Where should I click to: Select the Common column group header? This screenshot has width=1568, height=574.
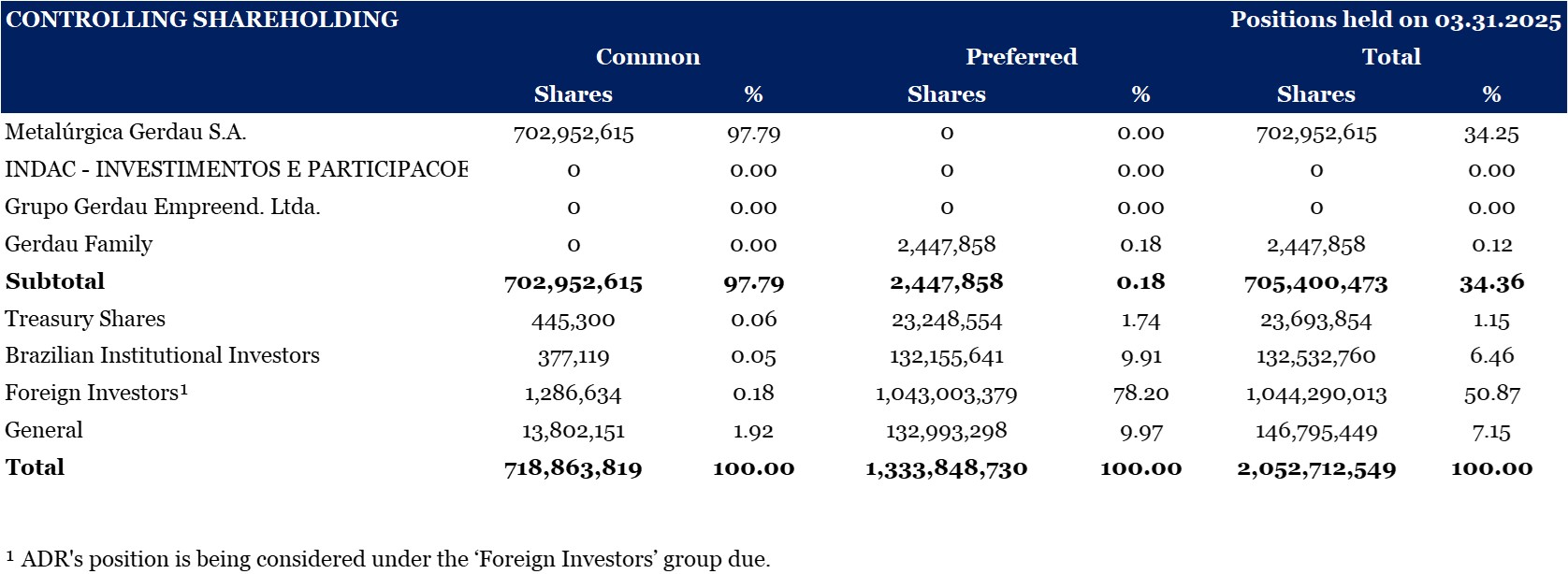click(x=647, y=57)
